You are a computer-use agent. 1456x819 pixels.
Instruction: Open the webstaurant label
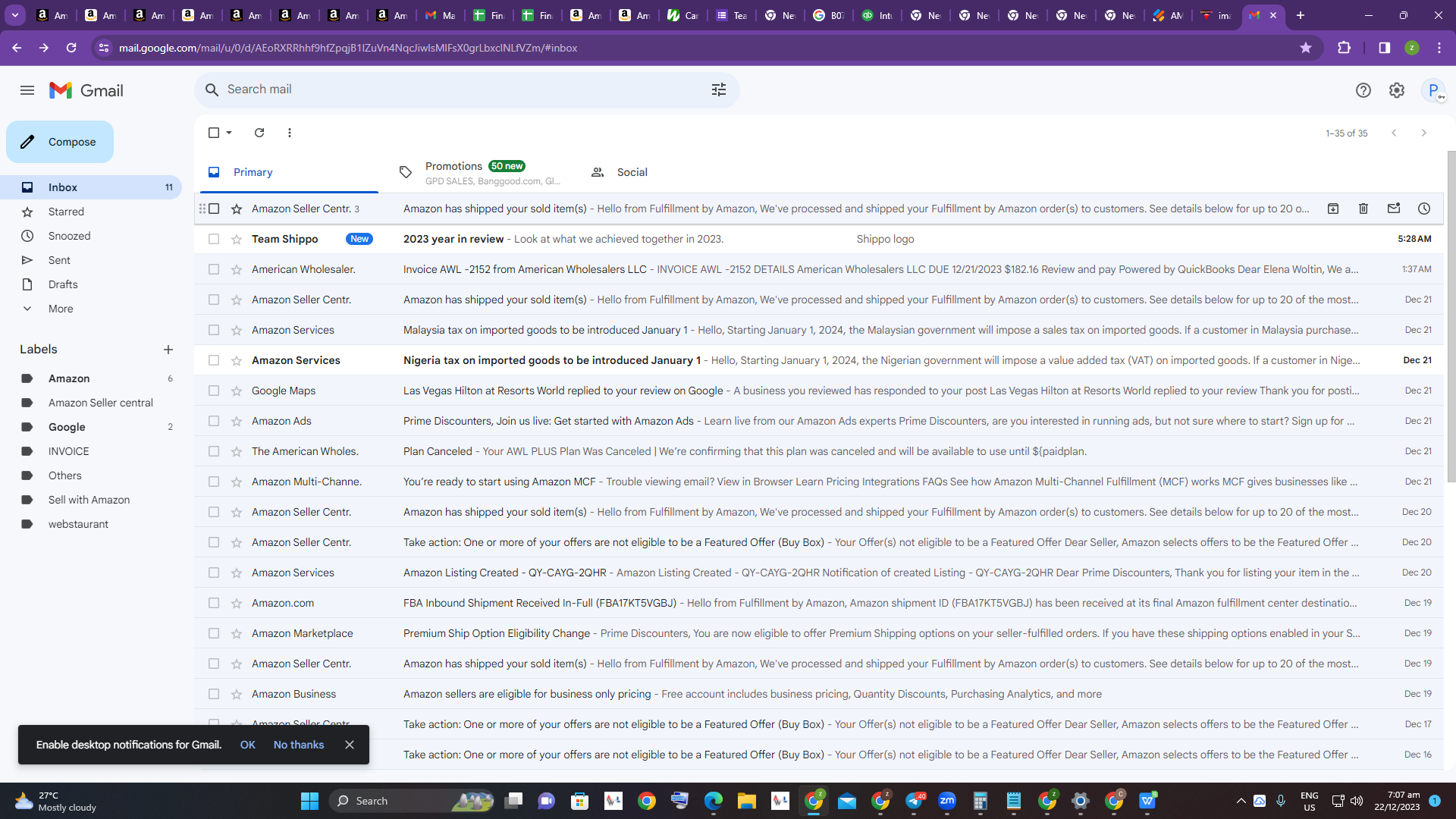[78, 524]
